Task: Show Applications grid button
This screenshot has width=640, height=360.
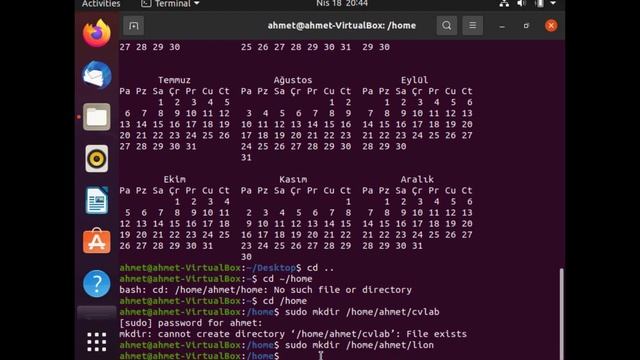Action: [97, 342]
